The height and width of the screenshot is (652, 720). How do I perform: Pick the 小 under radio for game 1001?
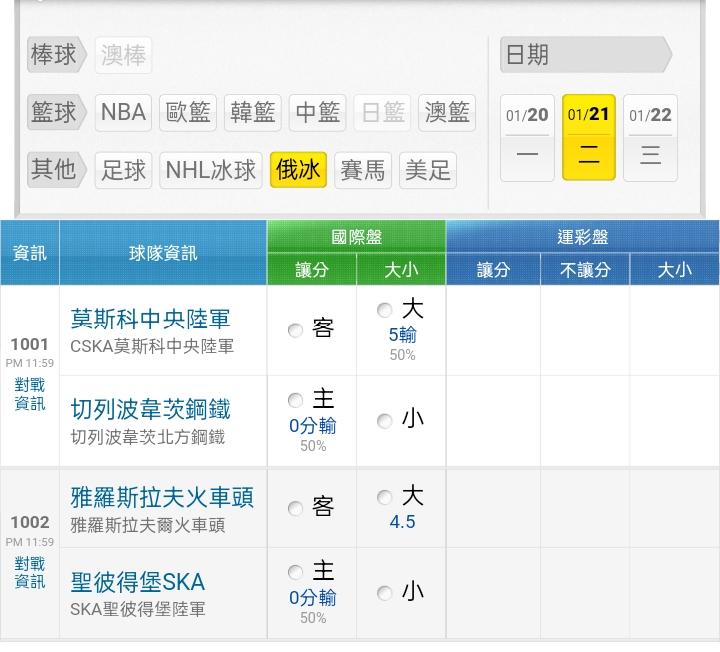click(385, 421)
